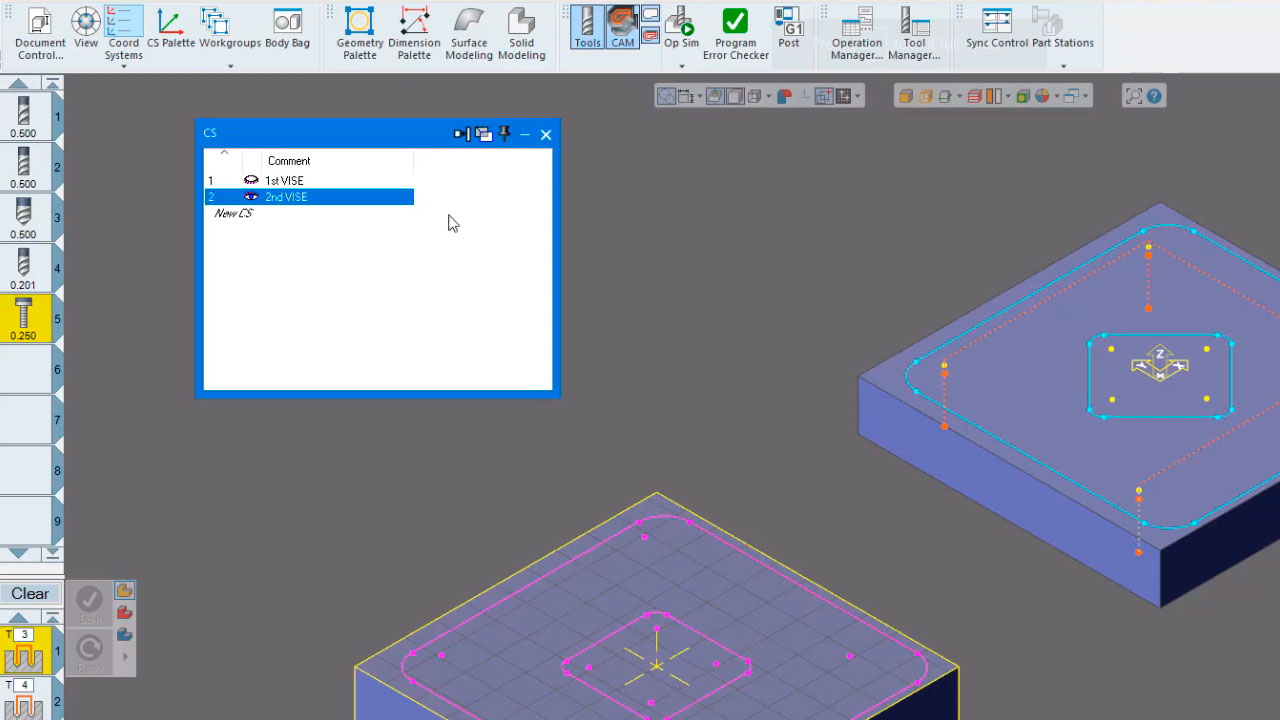Toggle the CAM palette button

pos(622,28)
